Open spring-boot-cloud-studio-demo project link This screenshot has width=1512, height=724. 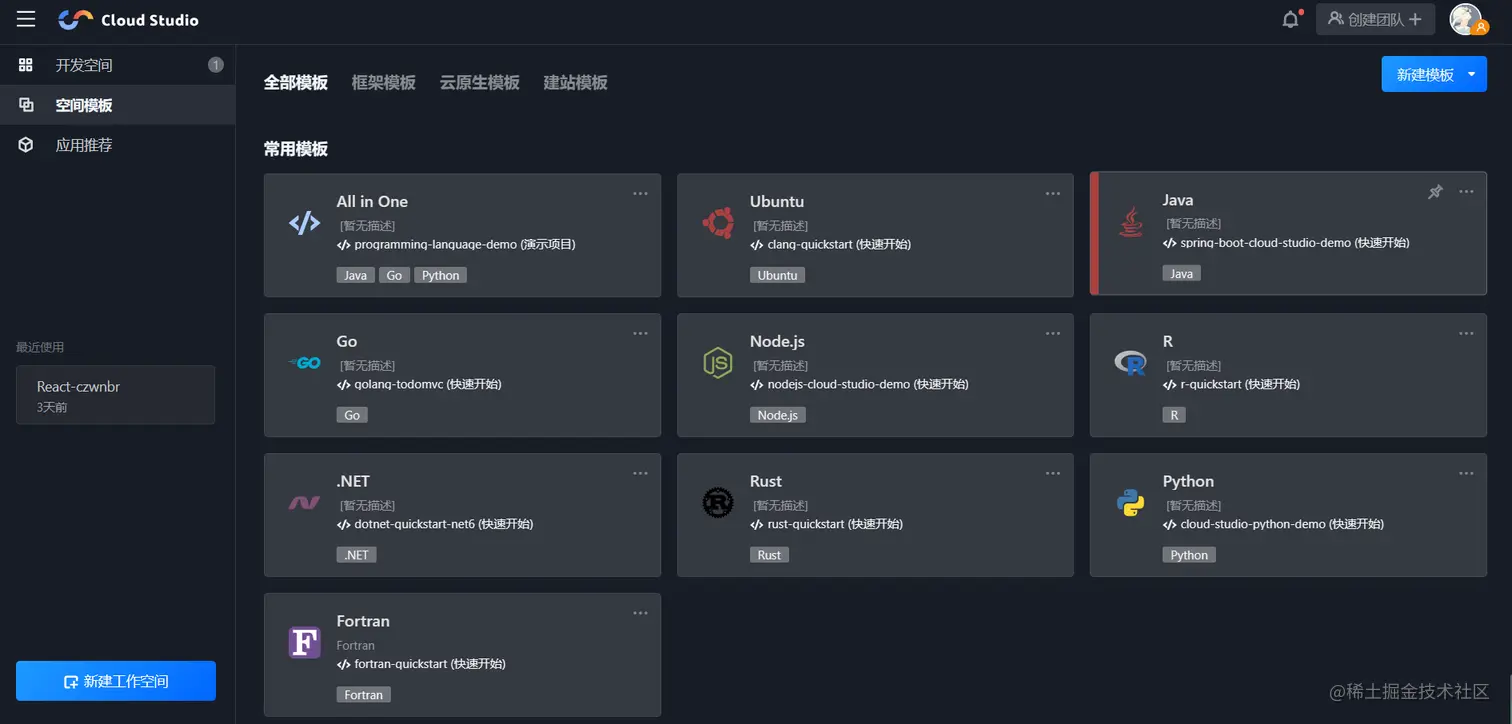pyautogui.click(x=1286, y=243)
